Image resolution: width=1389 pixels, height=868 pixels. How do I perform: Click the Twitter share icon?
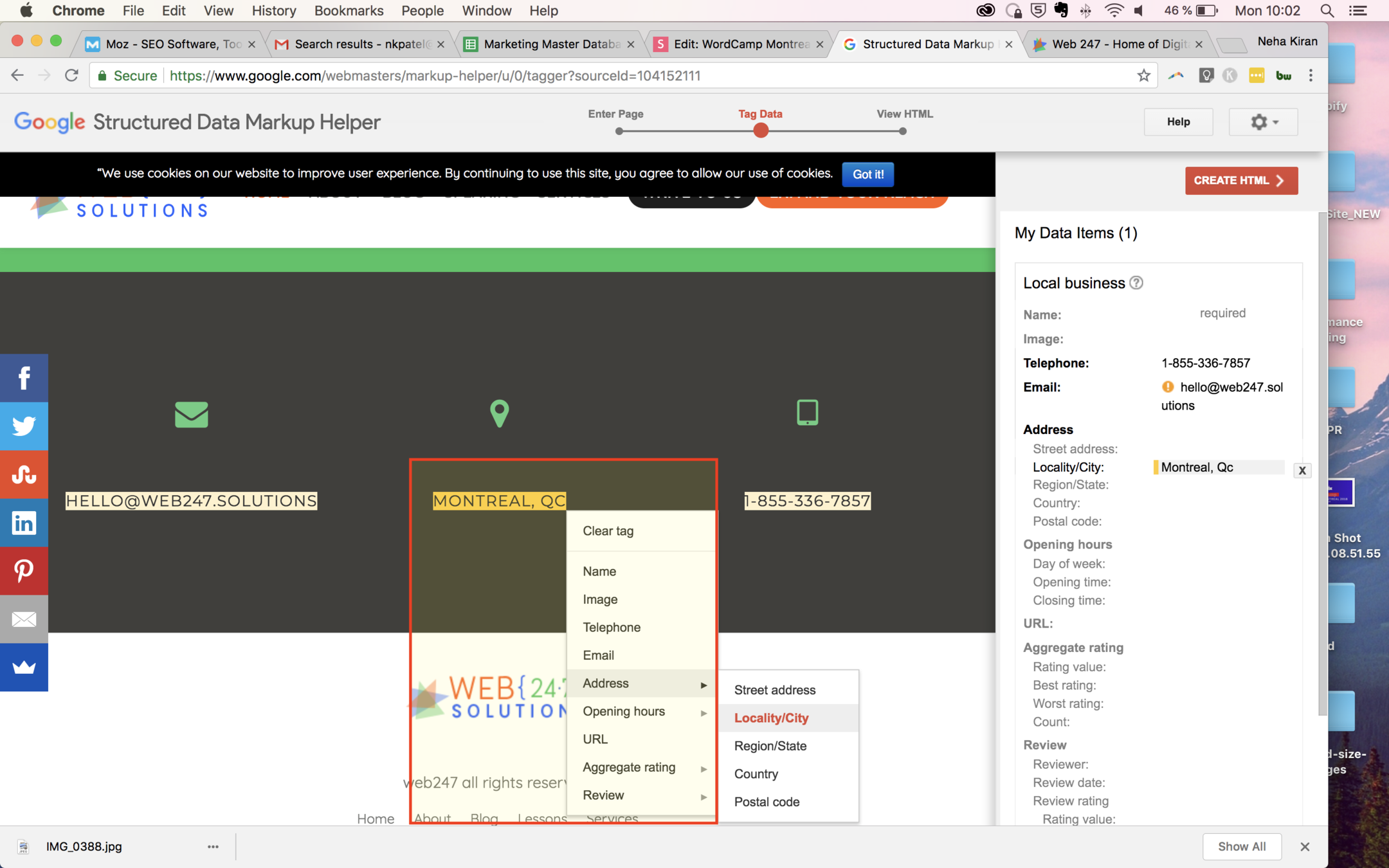click(24, 426)
